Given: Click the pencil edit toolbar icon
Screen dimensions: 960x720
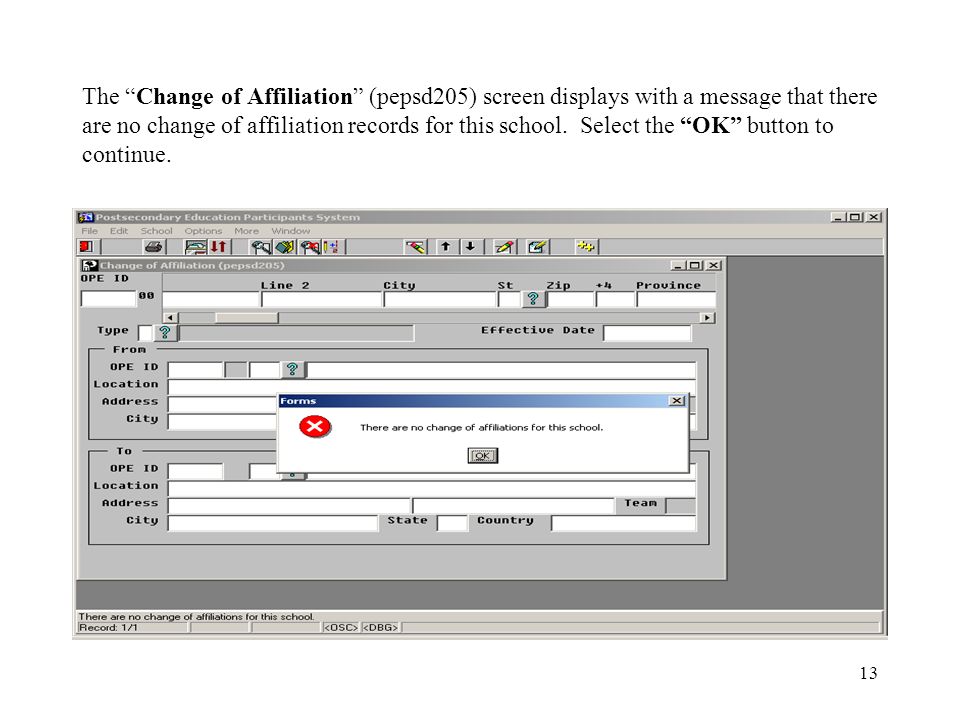Looking at the screenshot, I should [504, 247].
